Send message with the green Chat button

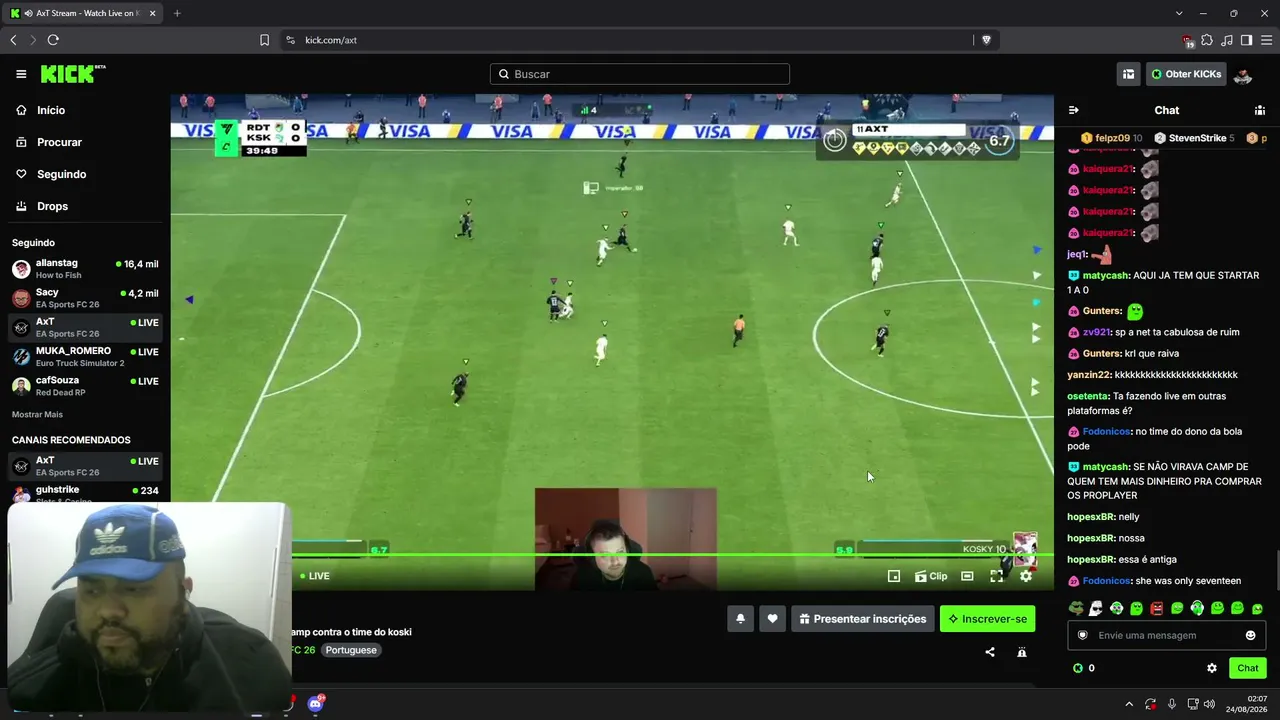(1248, 668)
